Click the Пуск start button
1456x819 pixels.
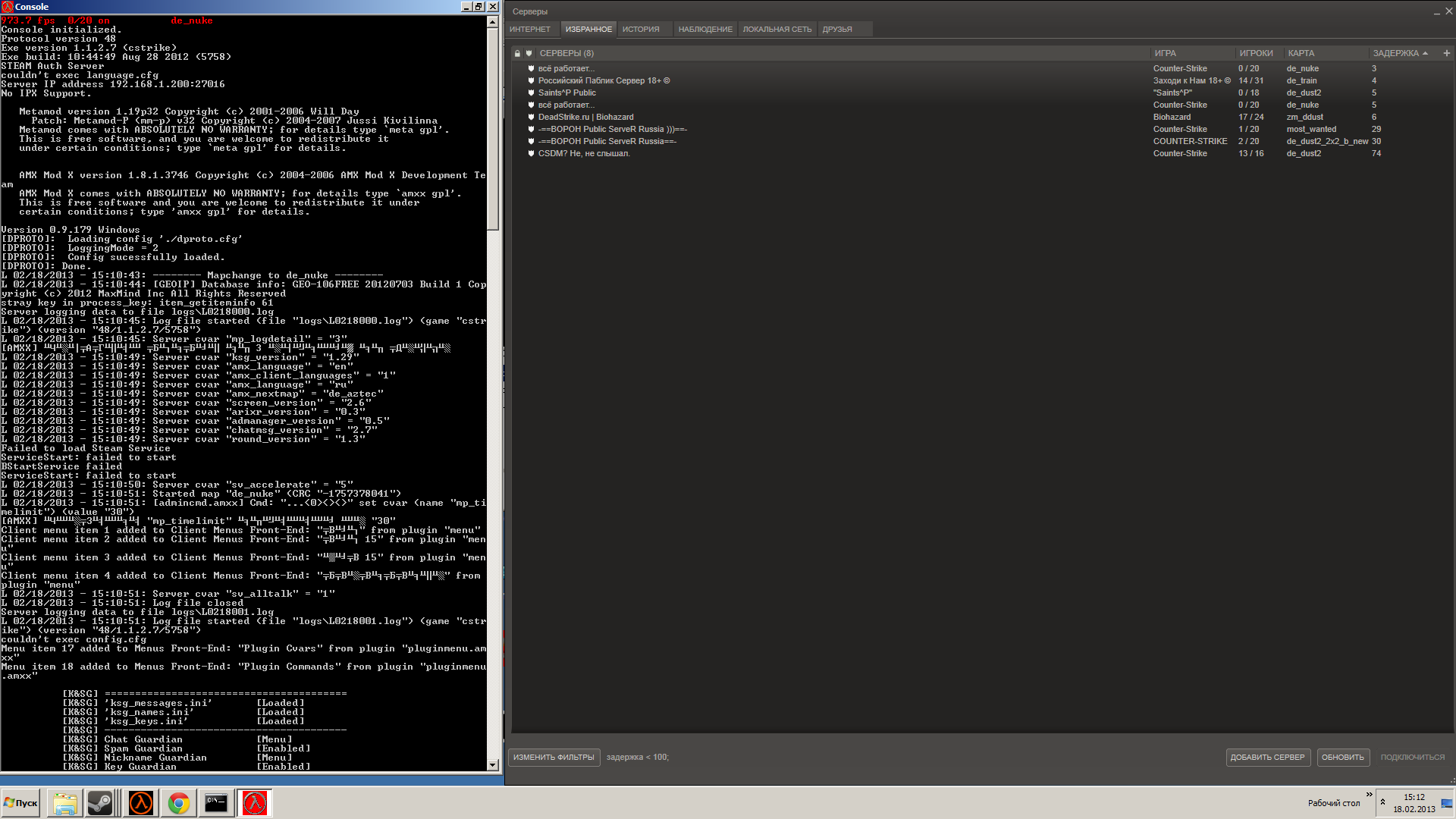tap(20, 803)
